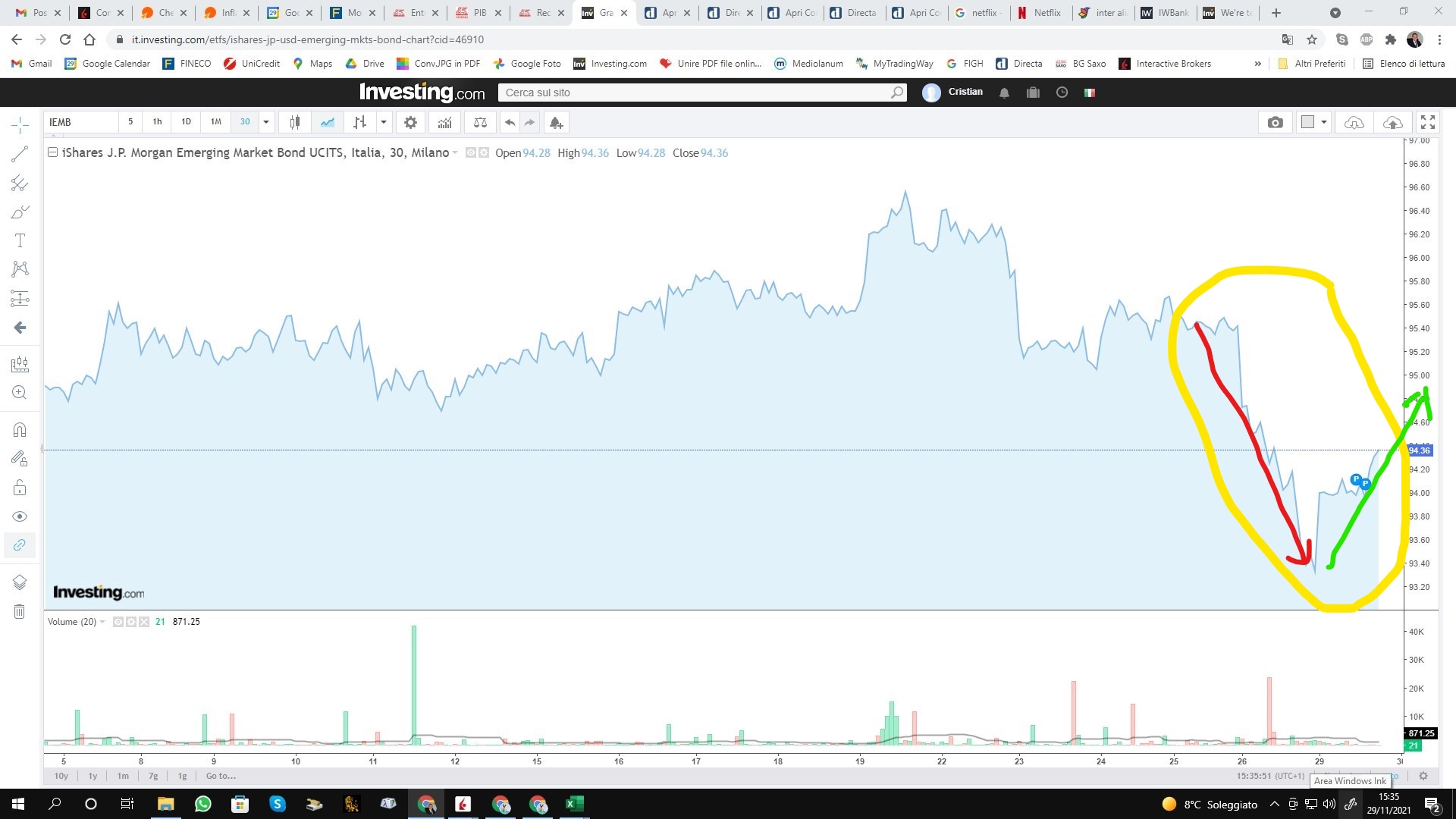
Task: Select the brush drawing tool
Action: [20, 212]
